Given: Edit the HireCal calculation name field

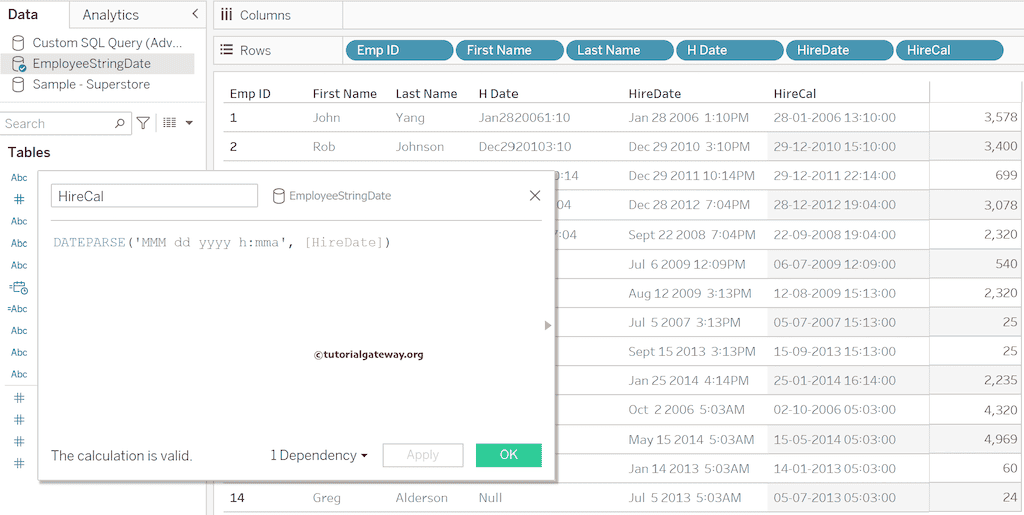Looking at the screenshot, I should tap(155, 195).
